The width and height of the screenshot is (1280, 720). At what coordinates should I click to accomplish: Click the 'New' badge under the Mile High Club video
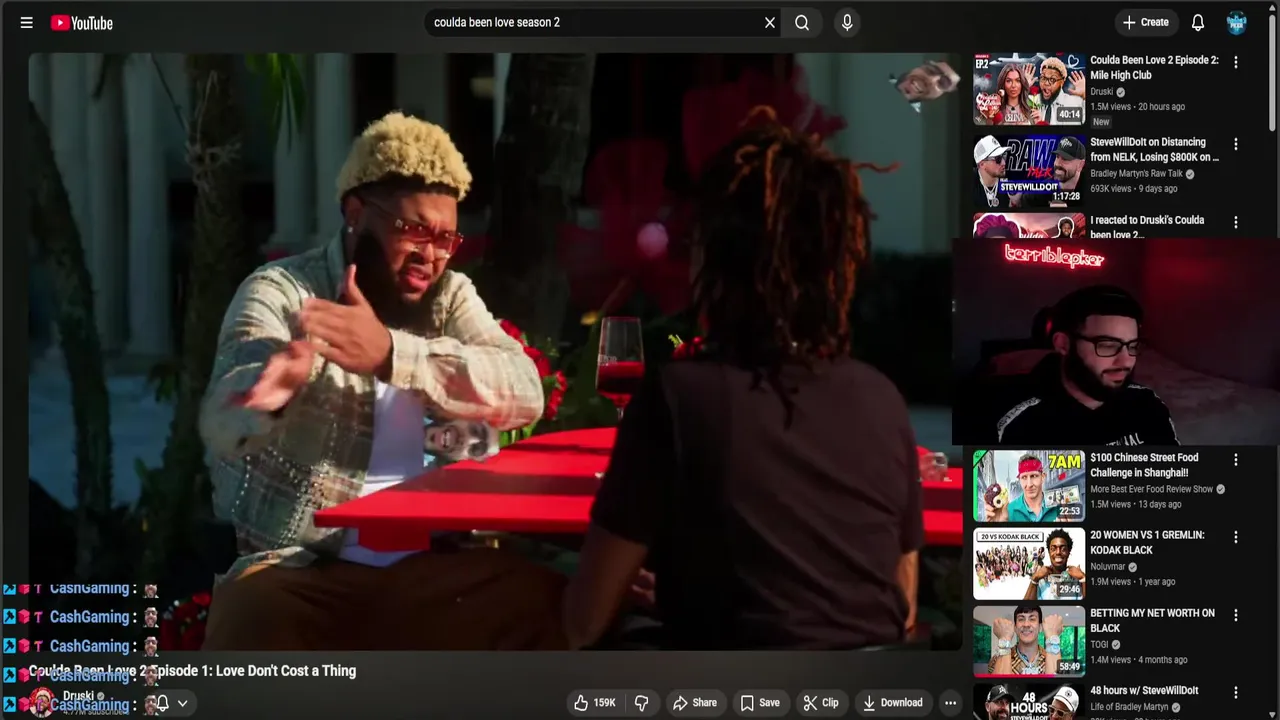(1100, 122)
